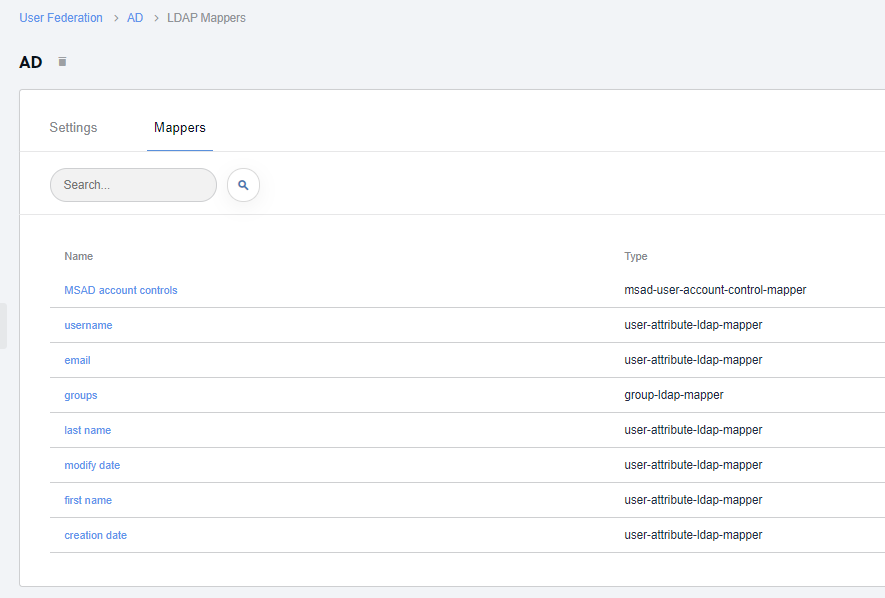Click type cell in last name row
The width and height of the screenshot is (885, 598).
point(693,430)
